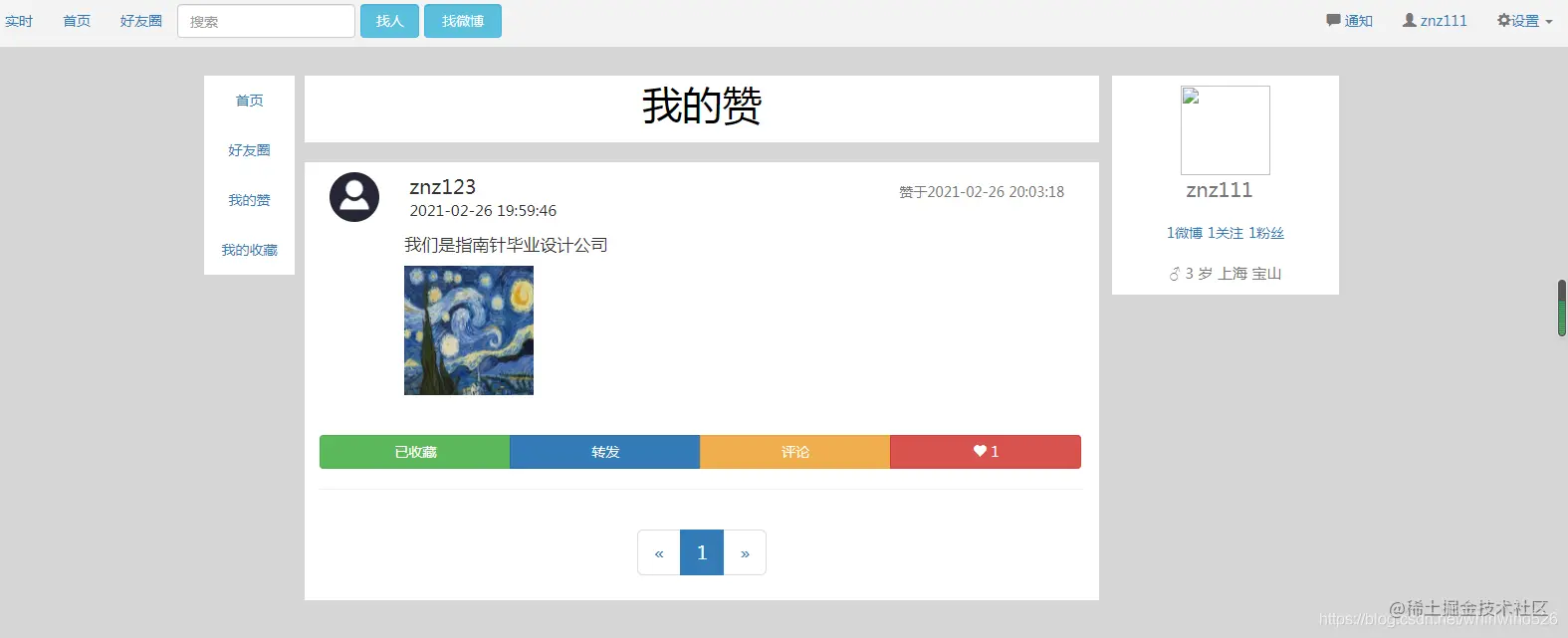Open the 1粉丝 followers link
Screen dimensions: 1568x638
click(x=1266, y=233)
